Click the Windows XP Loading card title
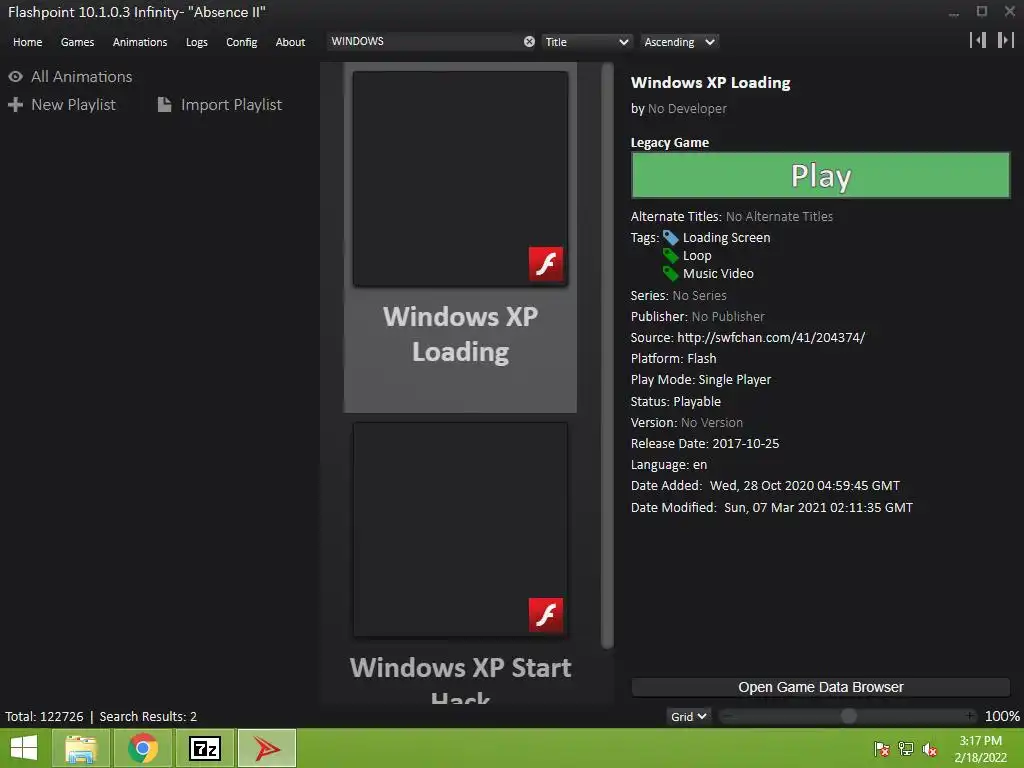 (460, 334)
